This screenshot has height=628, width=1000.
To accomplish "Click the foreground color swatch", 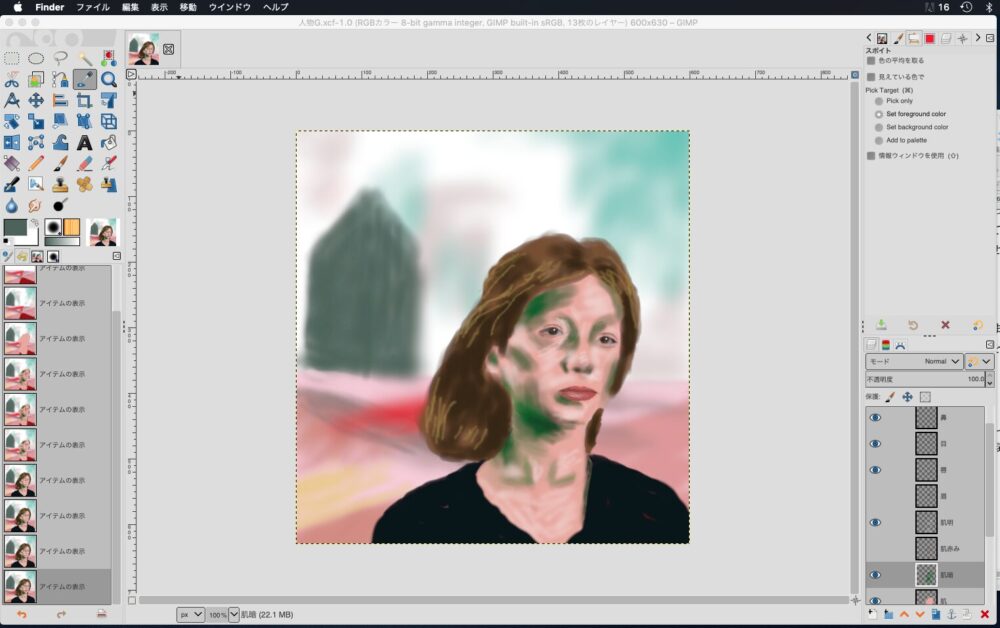I will point(15,228).
